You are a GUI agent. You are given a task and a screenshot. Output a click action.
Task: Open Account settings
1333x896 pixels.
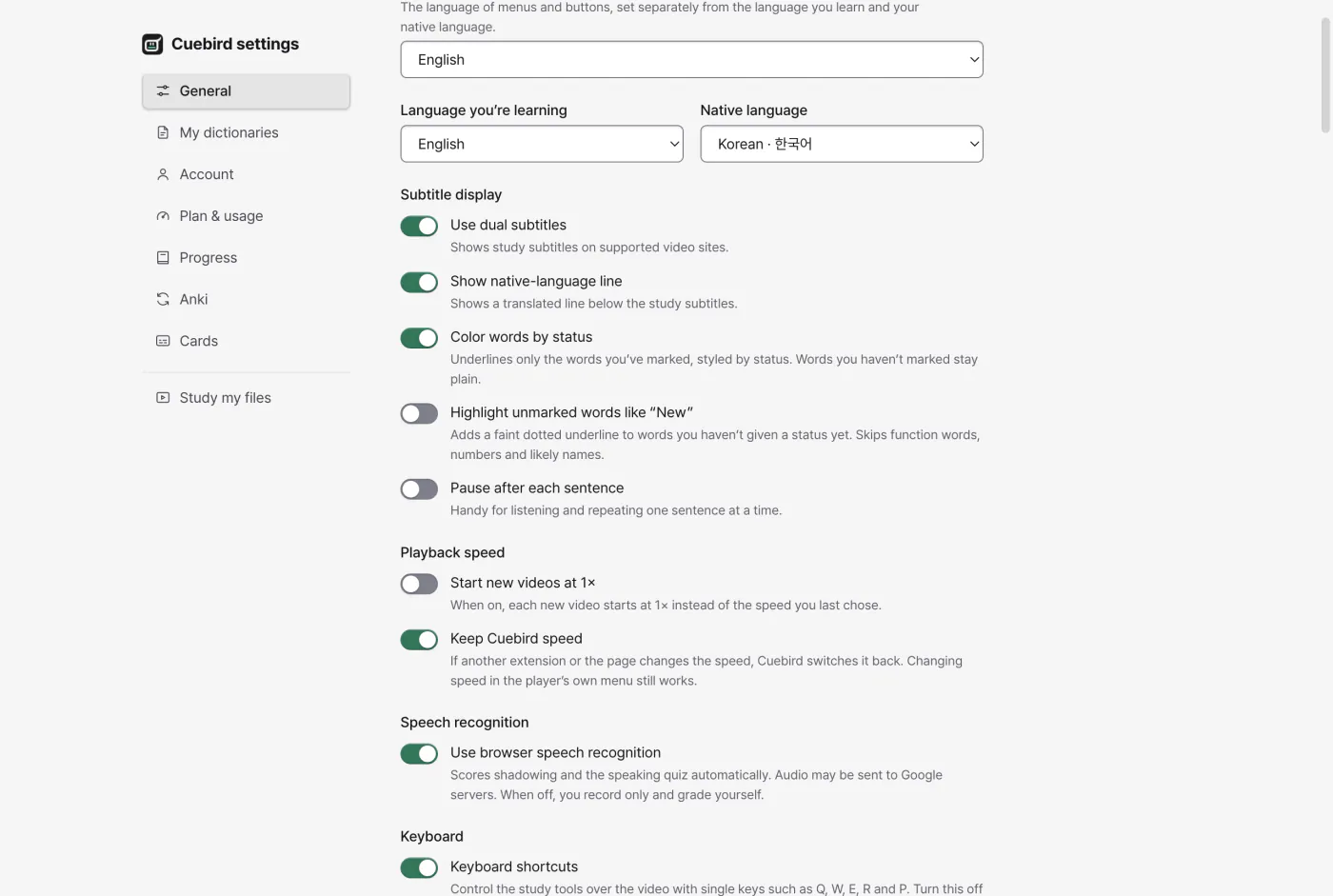[246, 174]
